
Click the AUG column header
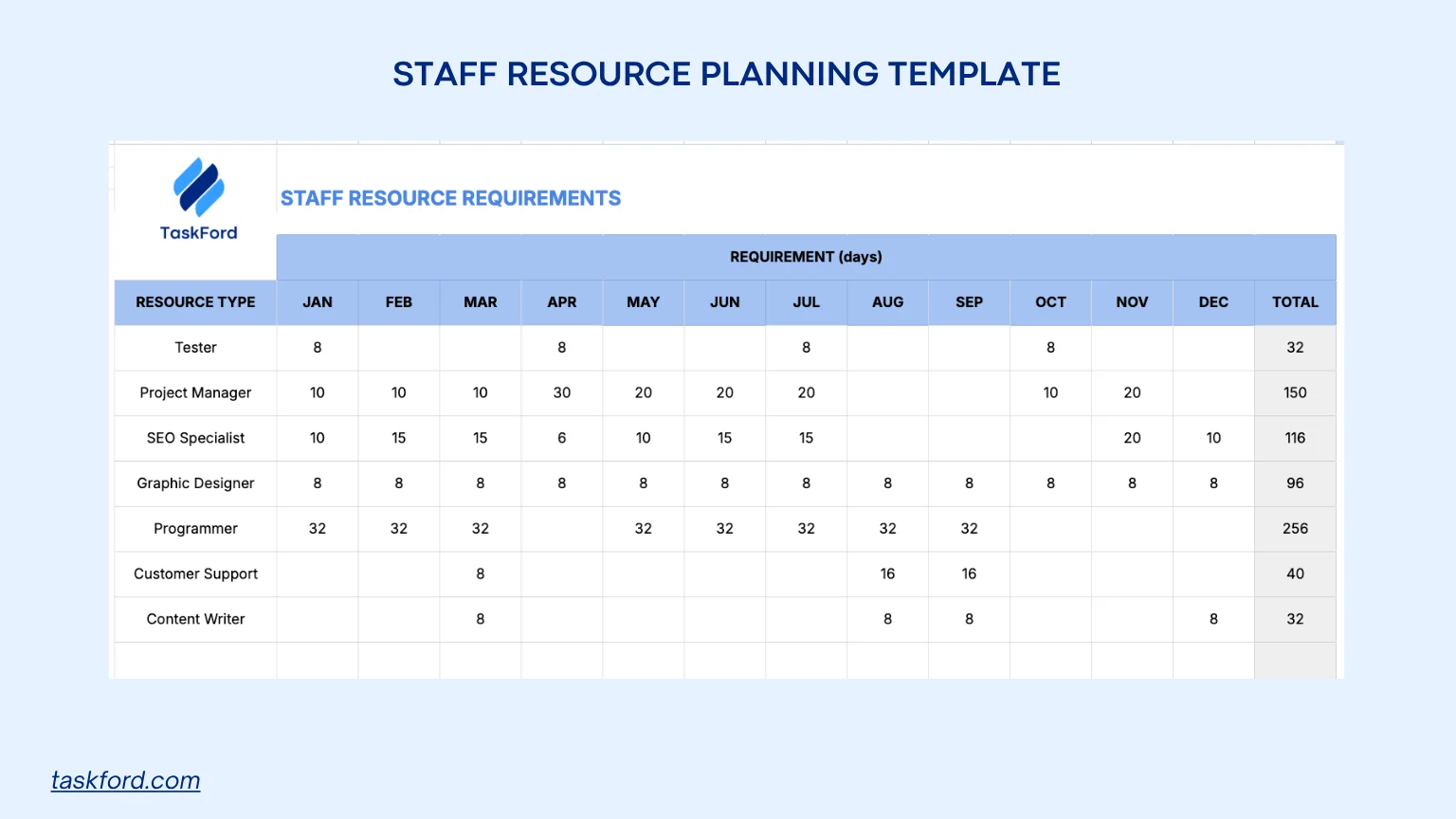click(x=888, y=302)
